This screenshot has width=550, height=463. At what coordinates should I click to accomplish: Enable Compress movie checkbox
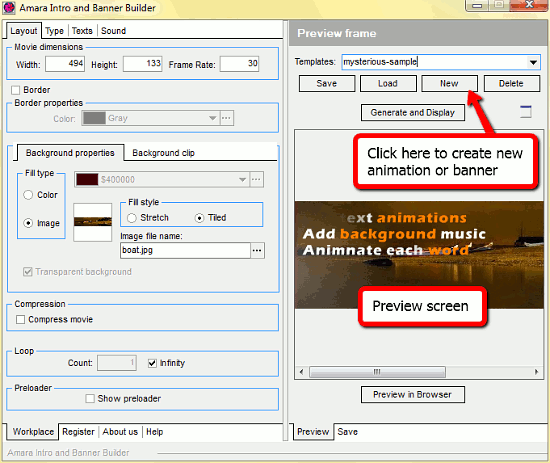[x=20, y=320]
